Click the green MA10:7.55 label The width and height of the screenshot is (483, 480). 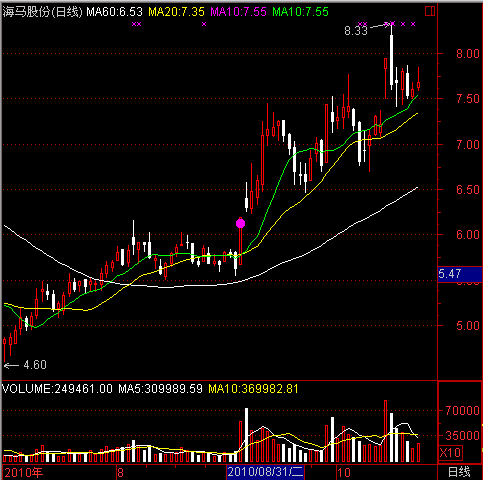(x=300, y=12)
